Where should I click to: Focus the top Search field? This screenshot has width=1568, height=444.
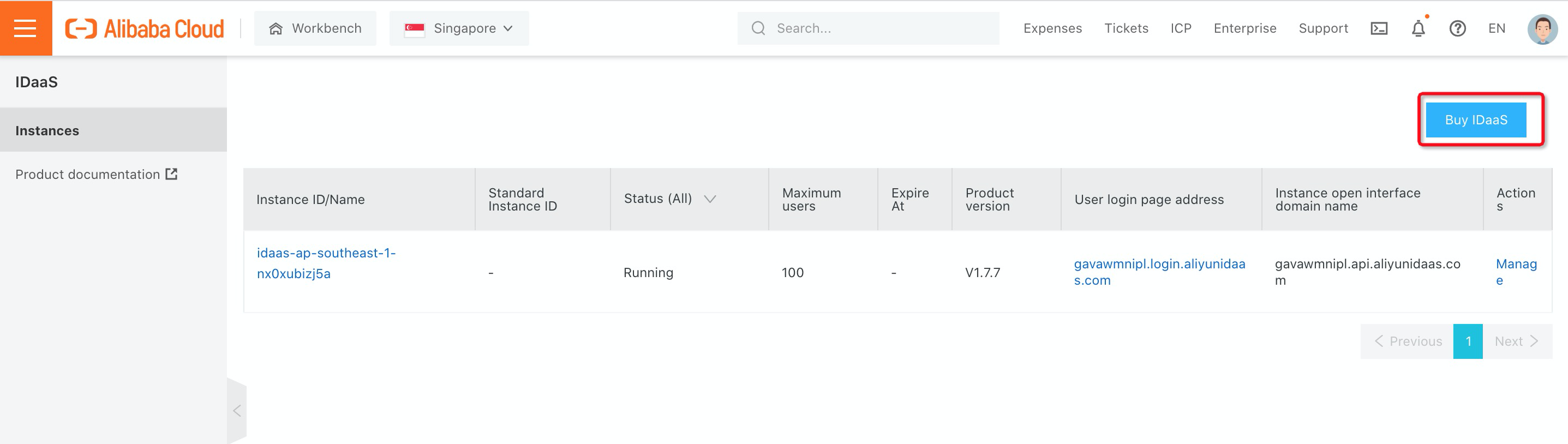[868, 28]
